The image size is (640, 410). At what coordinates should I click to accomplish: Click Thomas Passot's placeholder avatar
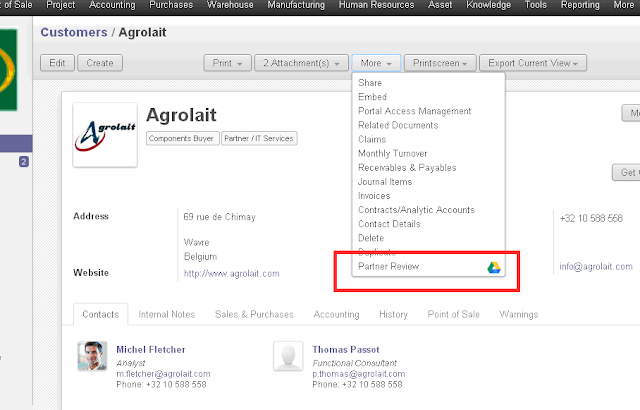[x=288, y=356]
